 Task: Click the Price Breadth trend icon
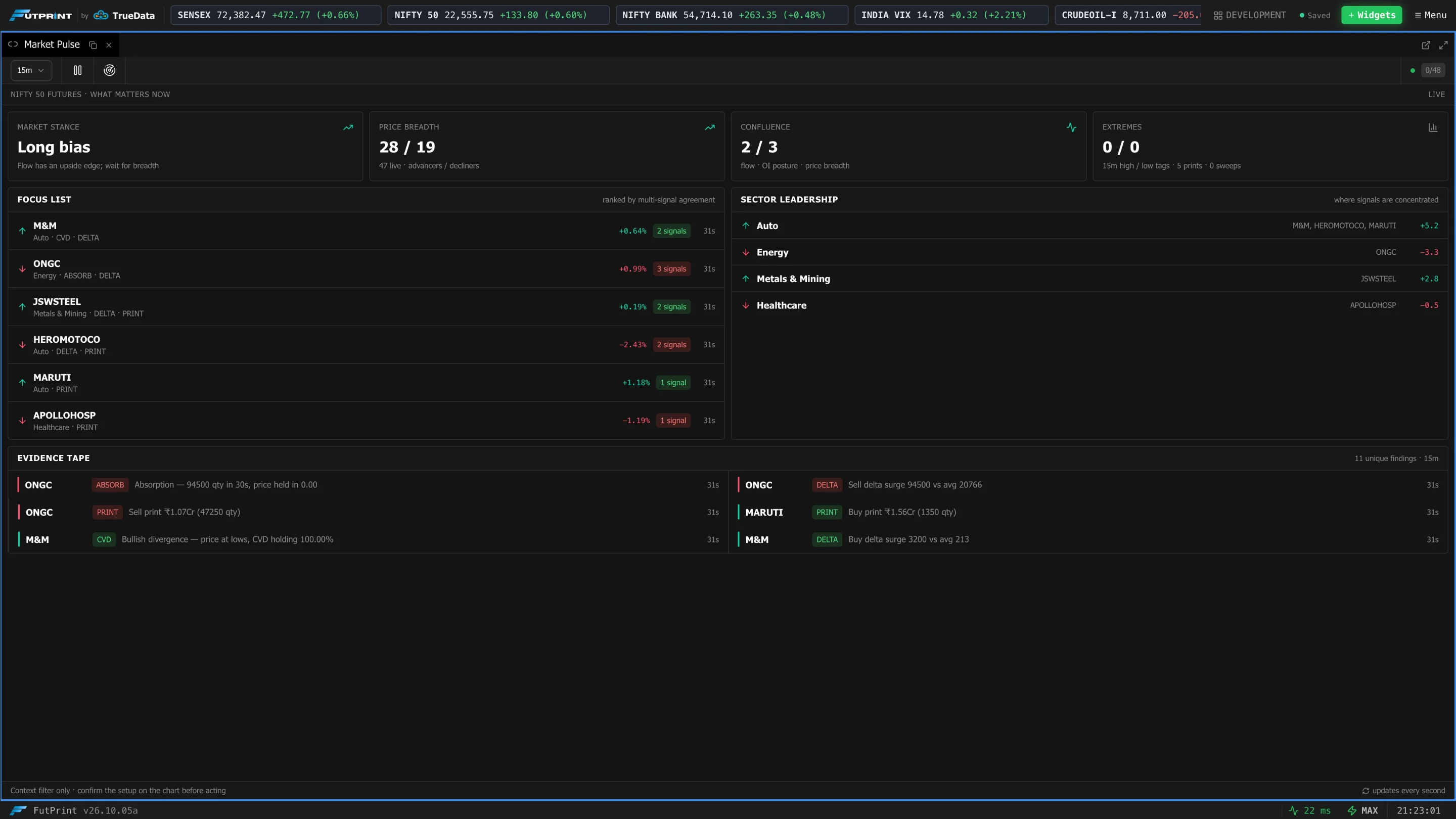pyautogui.click(x=710, y=127)
